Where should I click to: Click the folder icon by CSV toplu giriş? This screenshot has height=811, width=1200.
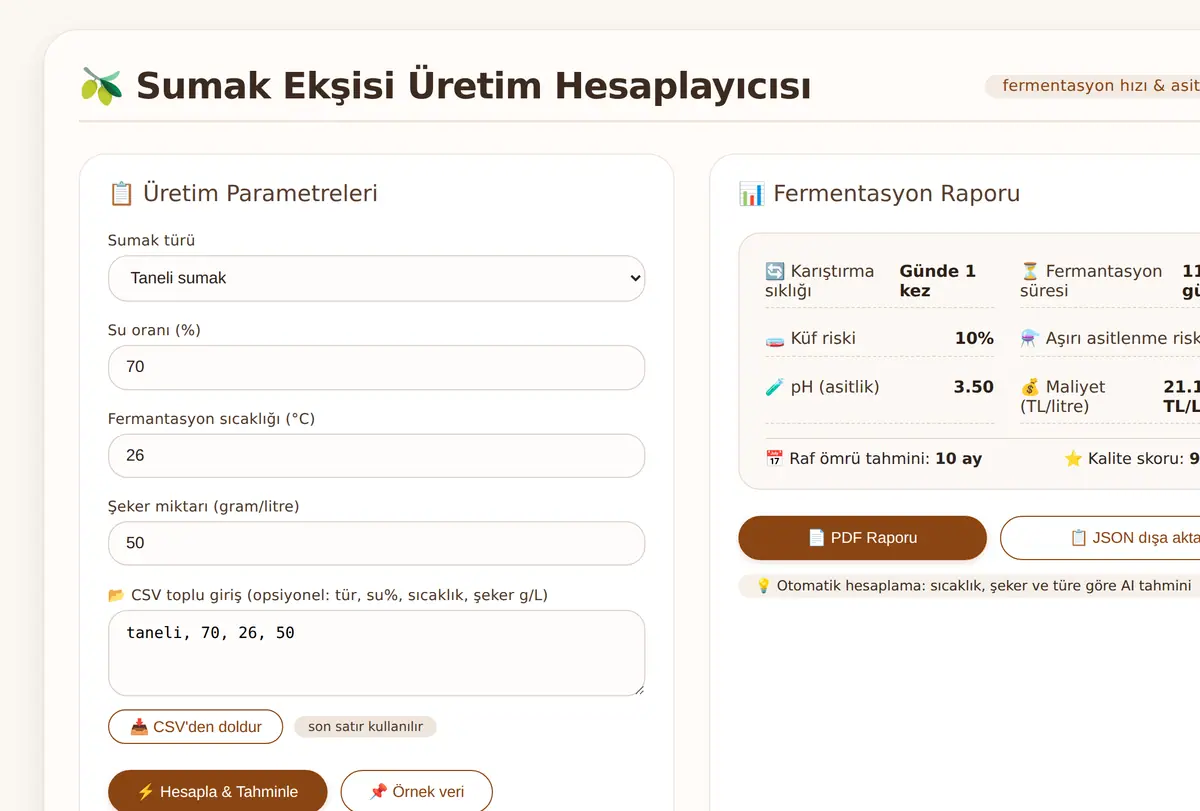pos(117,595)
